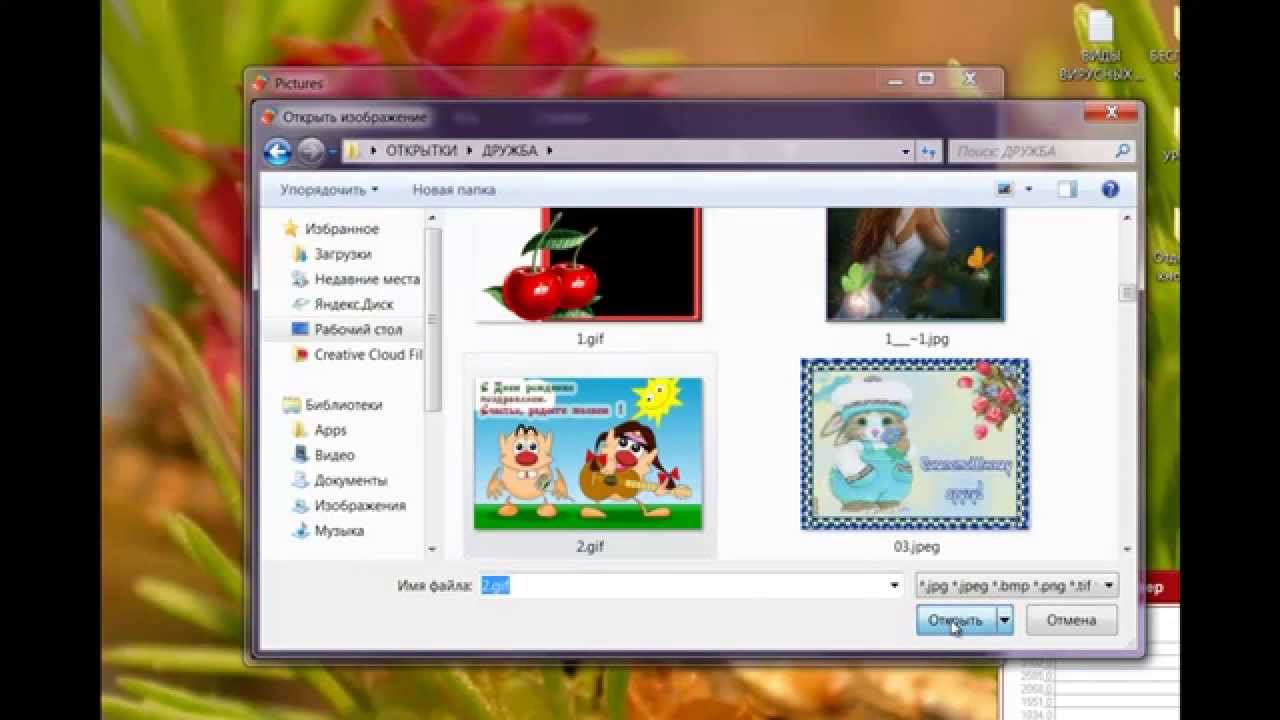Screen dimensions: 1280x720
Task: Select Библиотеки in navigation pane
Action: pyautogui.click(x=344, y=405)
